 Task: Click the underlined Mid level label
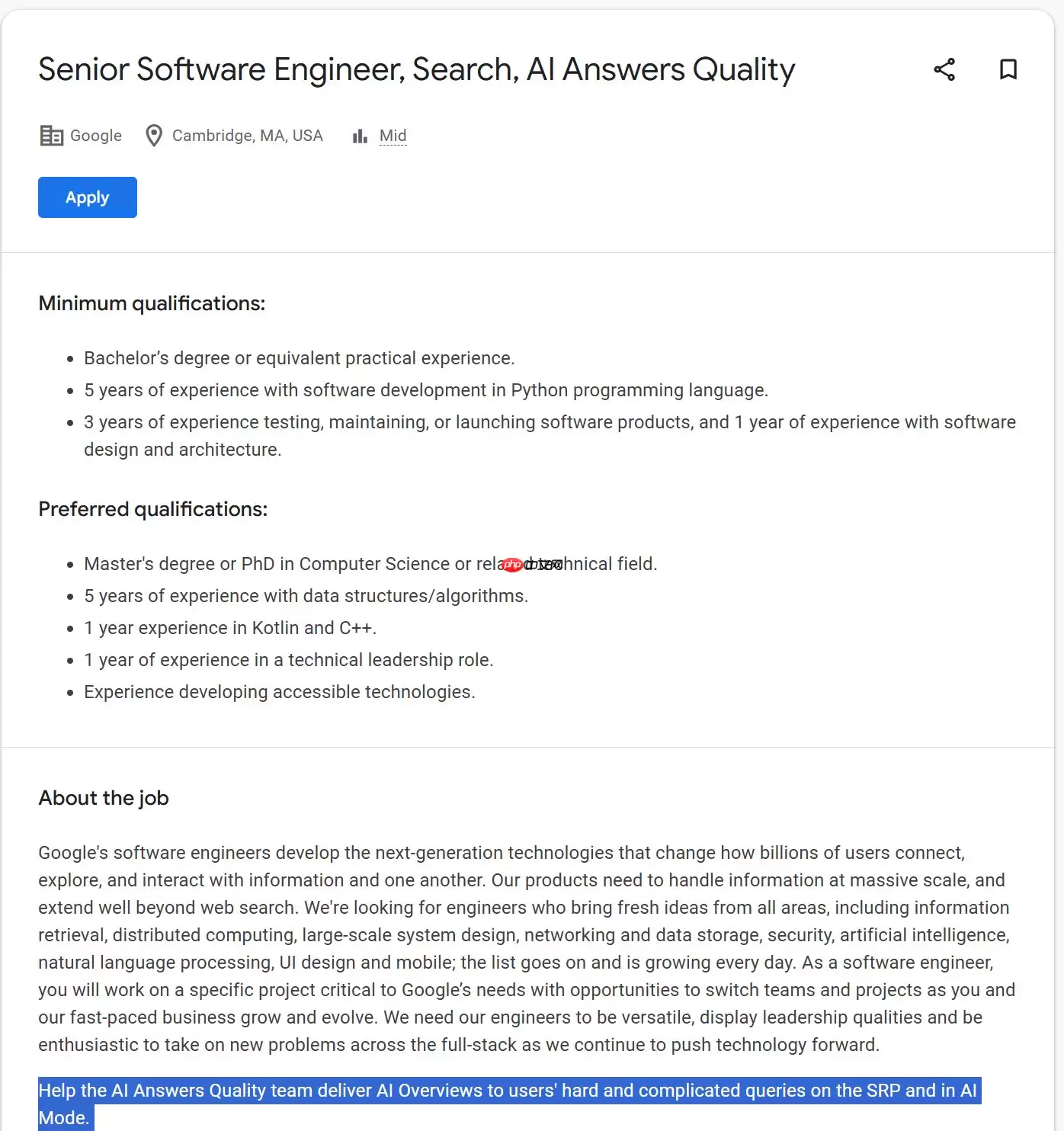pyautogui.click(x=393, y=136)
